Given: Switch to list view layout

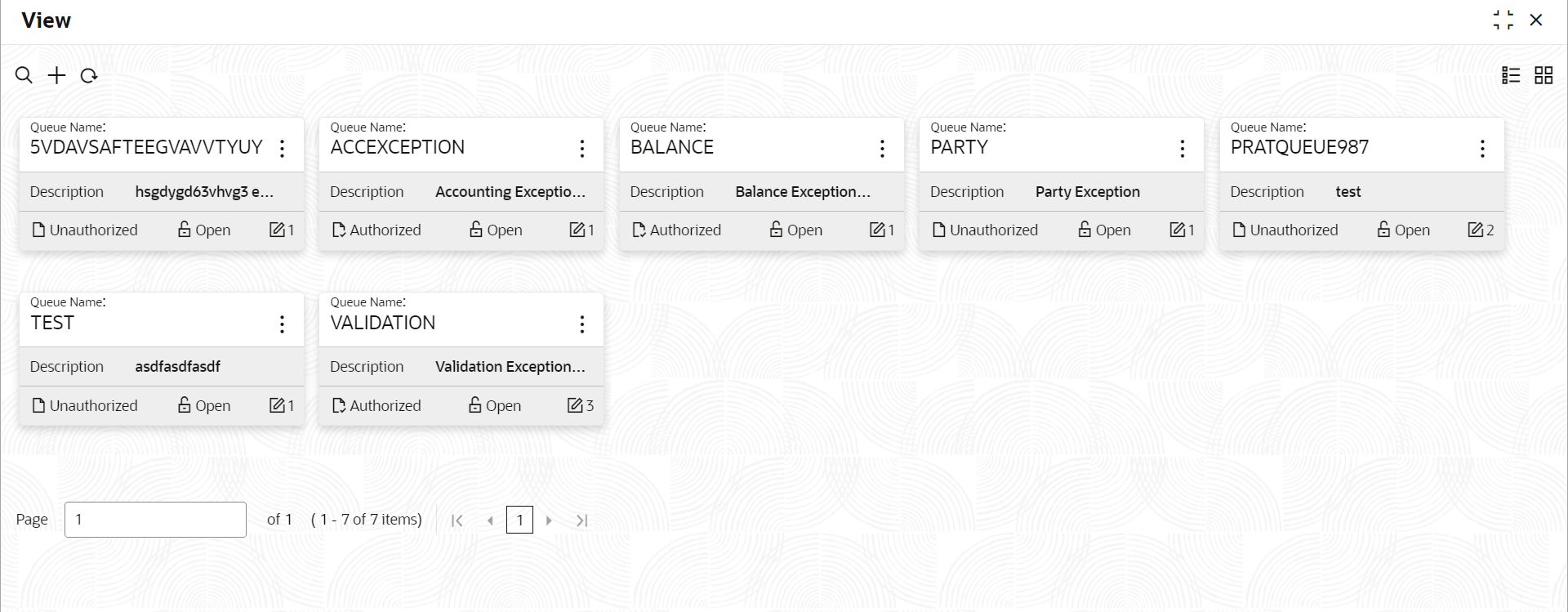Looking at the screenshot, I should 1511,75.
